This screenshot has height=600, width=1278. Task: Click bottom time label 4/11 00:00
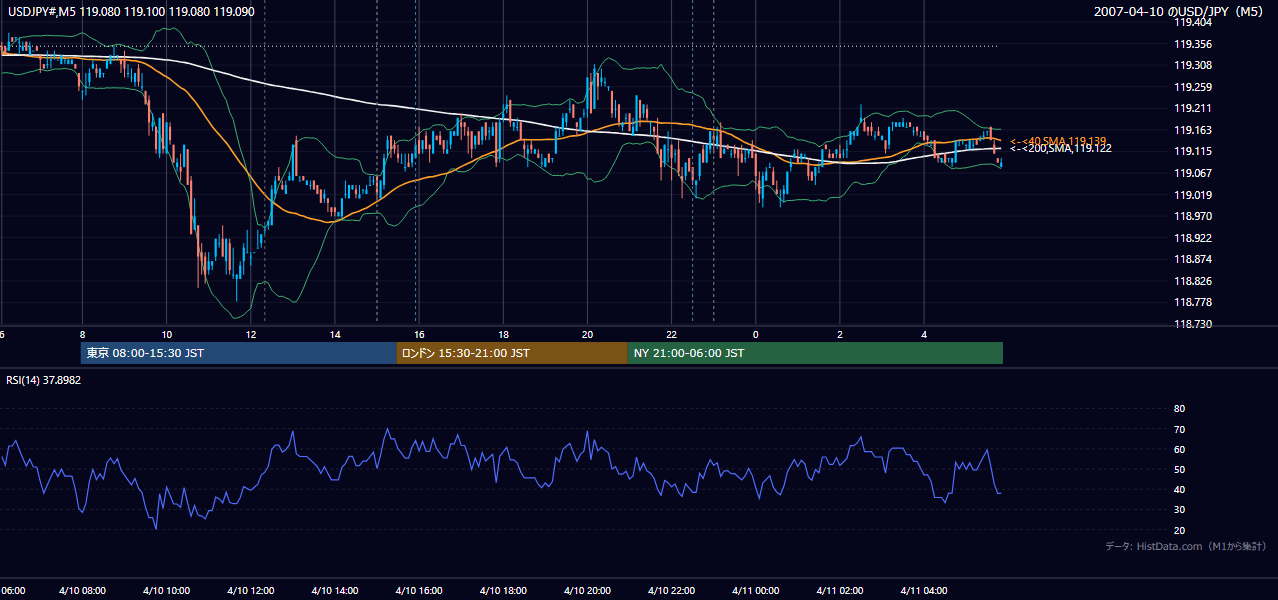pyautogui.click(x=755, y=591)
